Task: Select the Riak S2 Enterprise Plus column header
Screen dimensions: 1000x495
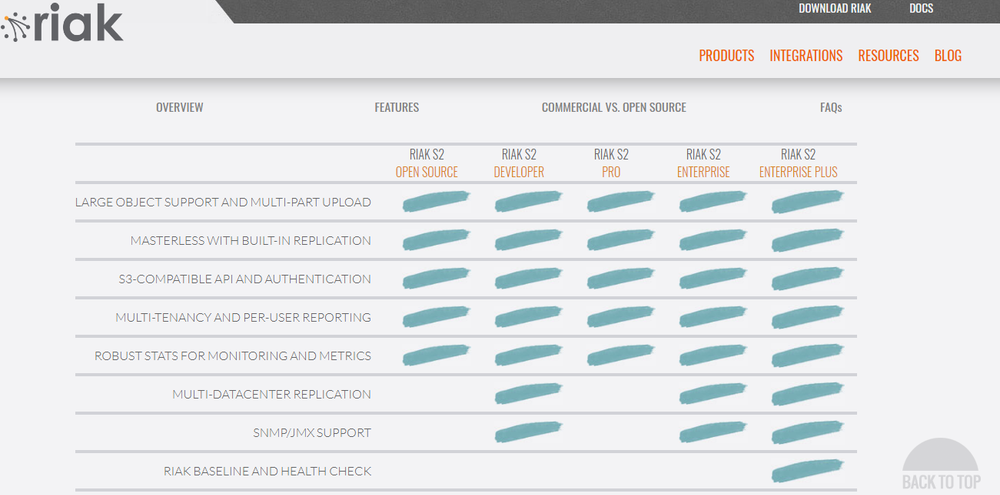Action: (798, 163)
